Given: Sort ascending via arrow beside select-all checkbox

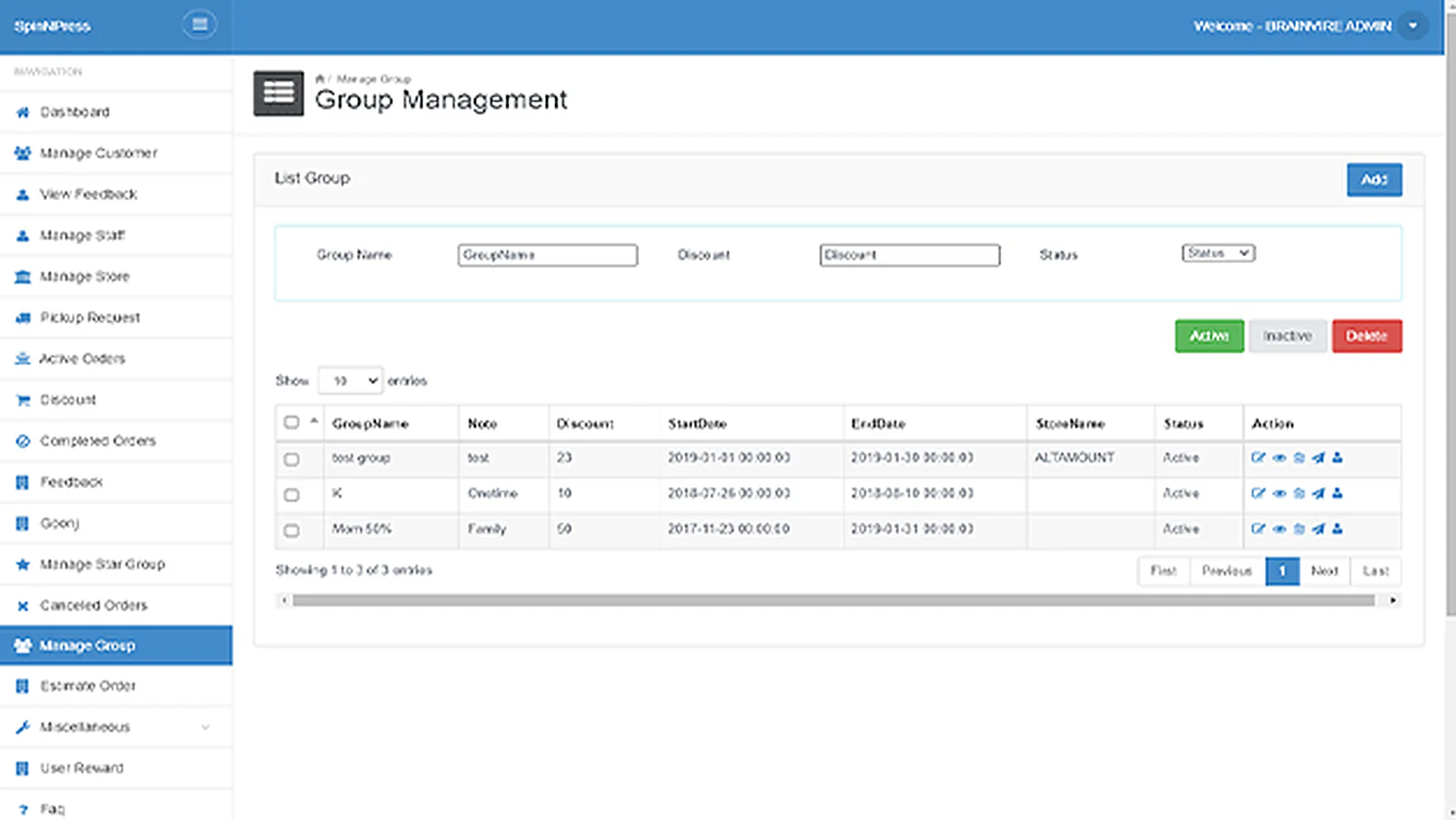Looking at the screenshot, I should (314, 420).
